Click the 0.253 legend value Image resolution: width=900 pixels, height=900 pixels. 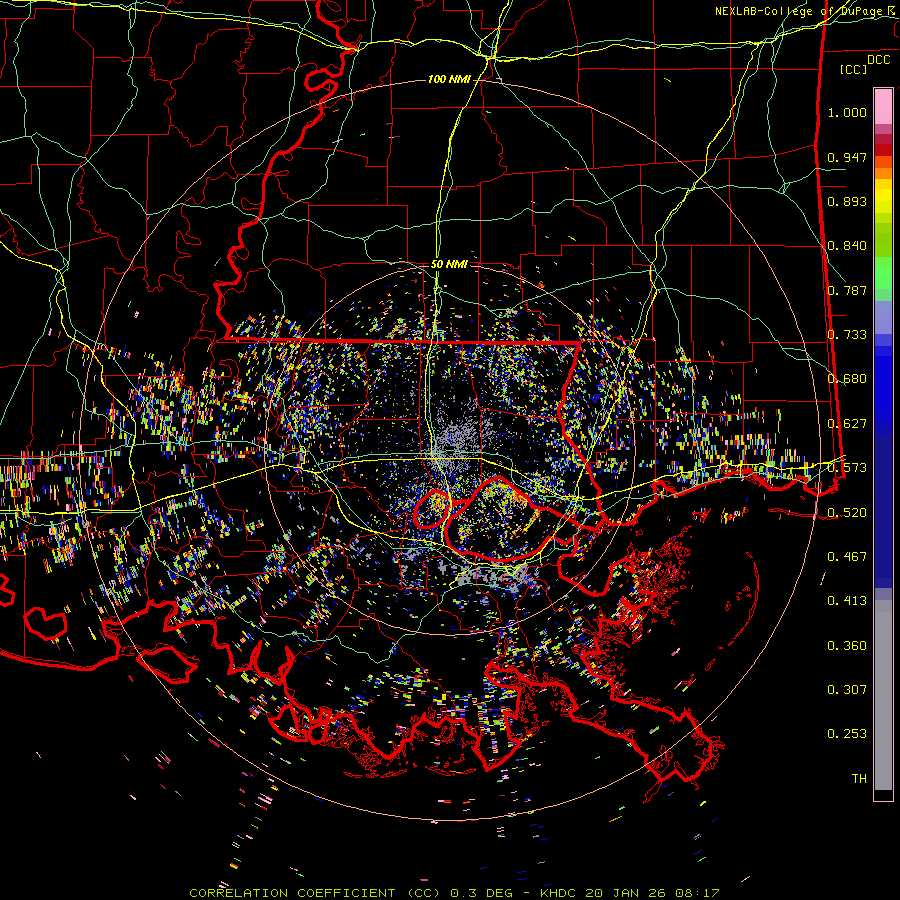[847, 734]
